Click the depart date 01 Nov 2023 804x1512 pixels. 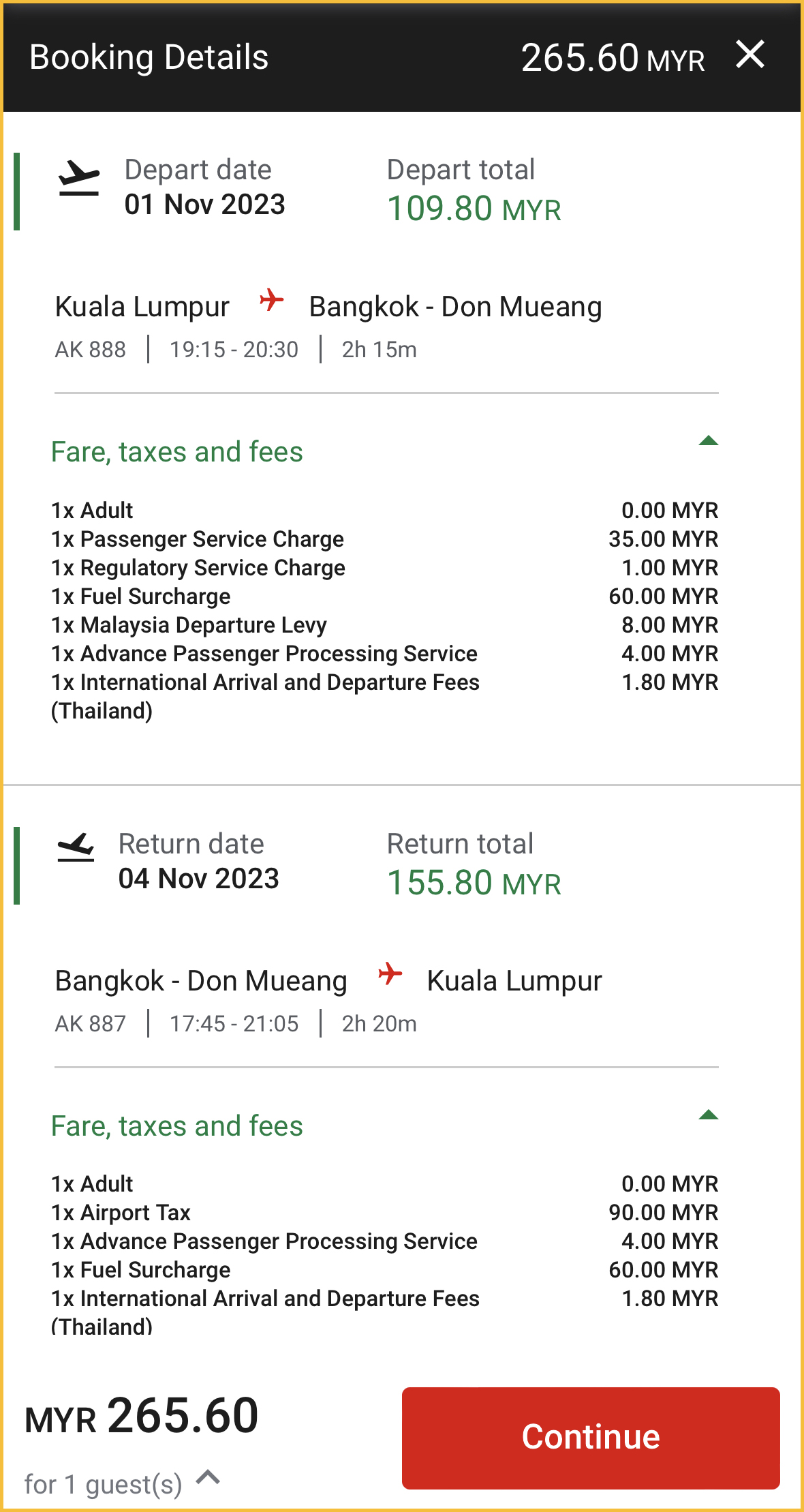[204, 205]
